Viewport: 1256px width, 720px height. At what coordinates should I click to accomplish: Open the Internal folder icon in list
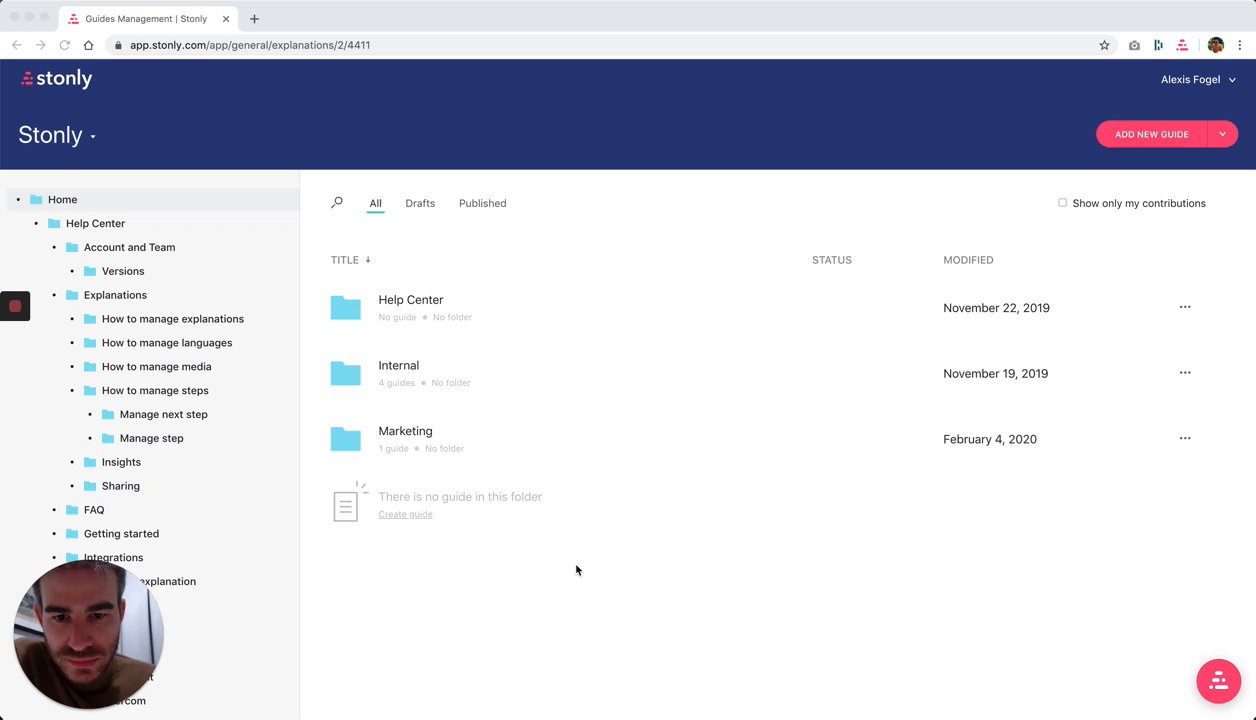pyautogui.click(x=345, y=374)
